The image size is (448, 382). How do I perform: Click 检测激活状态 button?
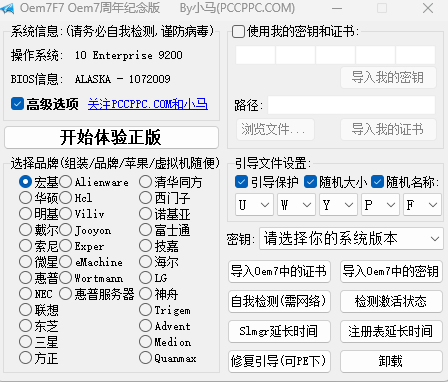pyautogui.click(x=391, y=301)
